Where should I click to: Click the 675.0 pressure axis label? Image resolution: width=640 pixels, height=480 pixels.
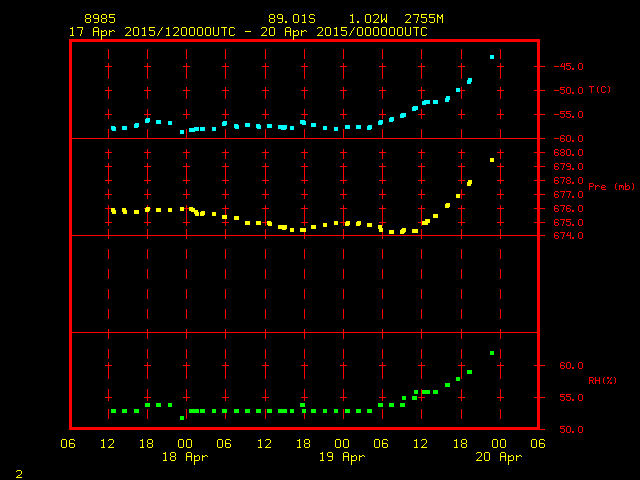tap(569, 222)
